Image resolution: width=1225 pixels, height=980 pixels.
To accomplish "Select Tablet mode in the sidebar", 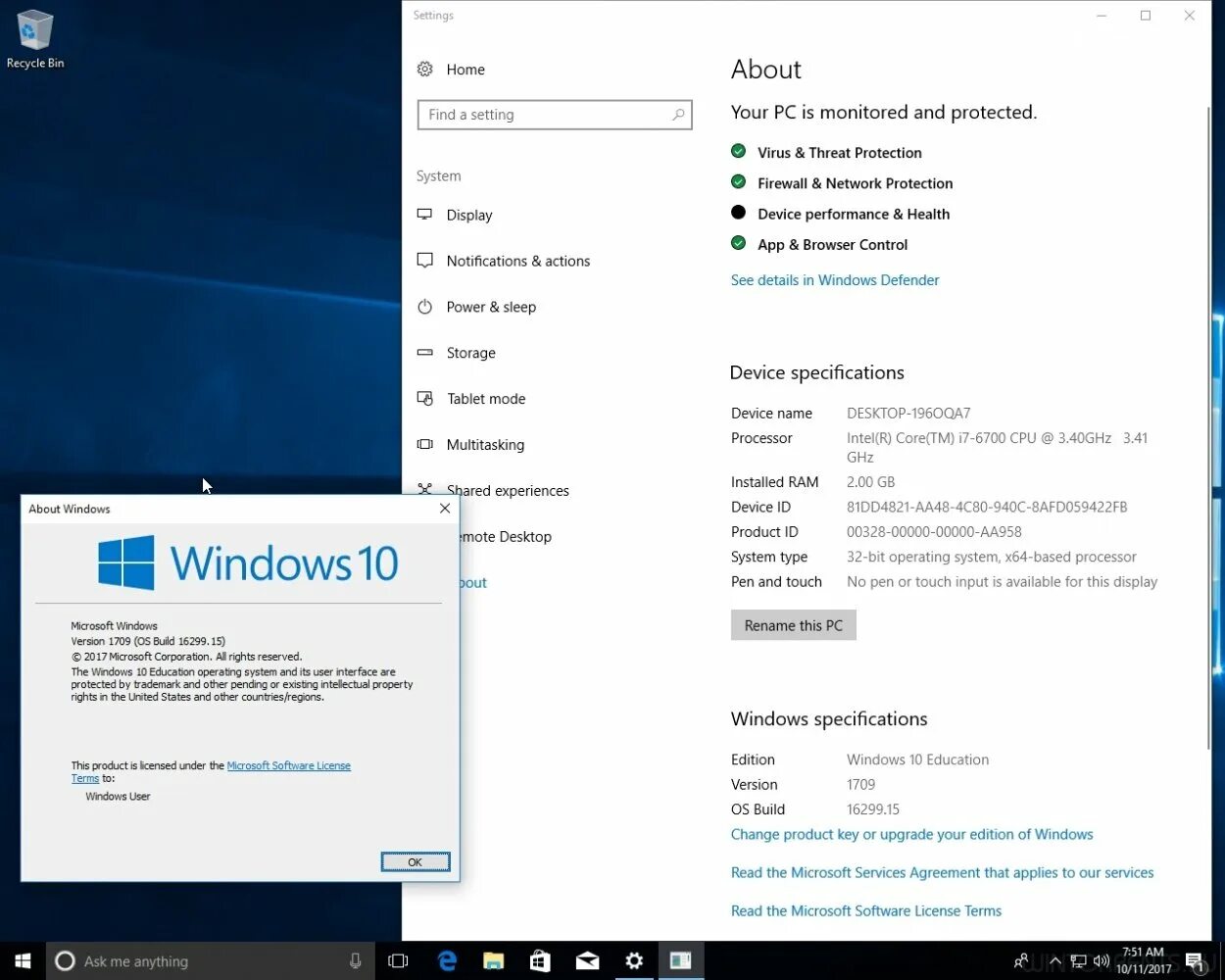I will click(486, 399).
